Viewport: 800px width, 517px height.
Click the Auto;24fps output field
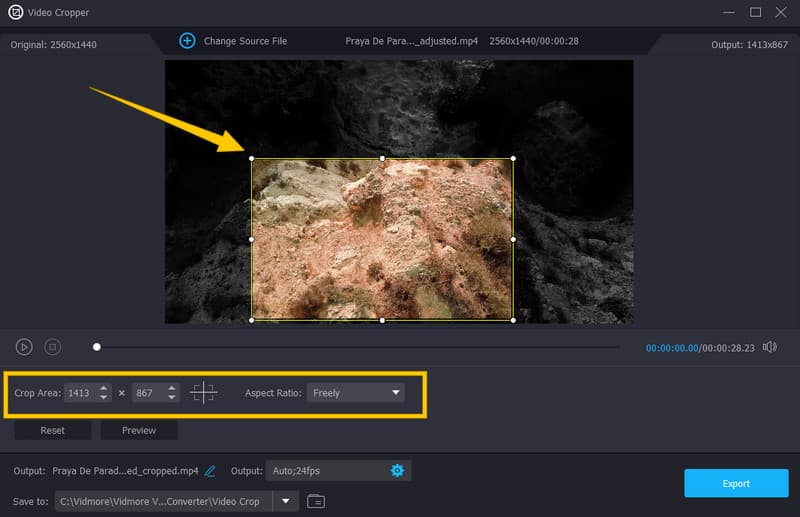coord(325,471)
